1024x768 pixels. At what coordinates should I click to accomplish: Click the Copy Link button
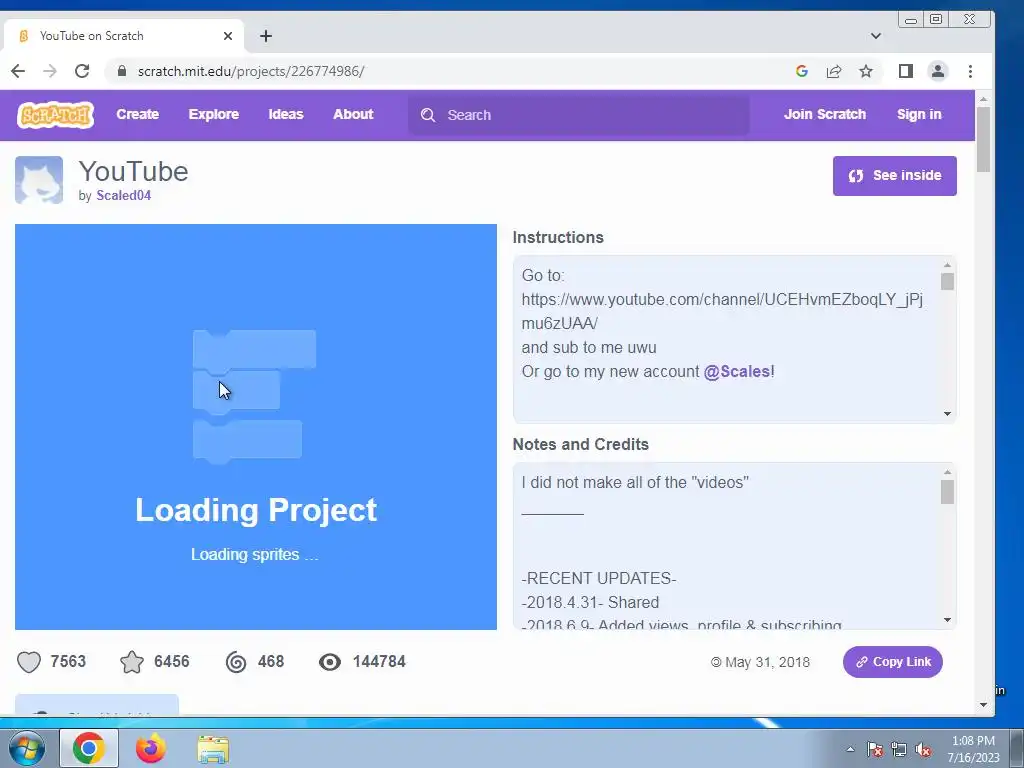click(x=893, y=662)
